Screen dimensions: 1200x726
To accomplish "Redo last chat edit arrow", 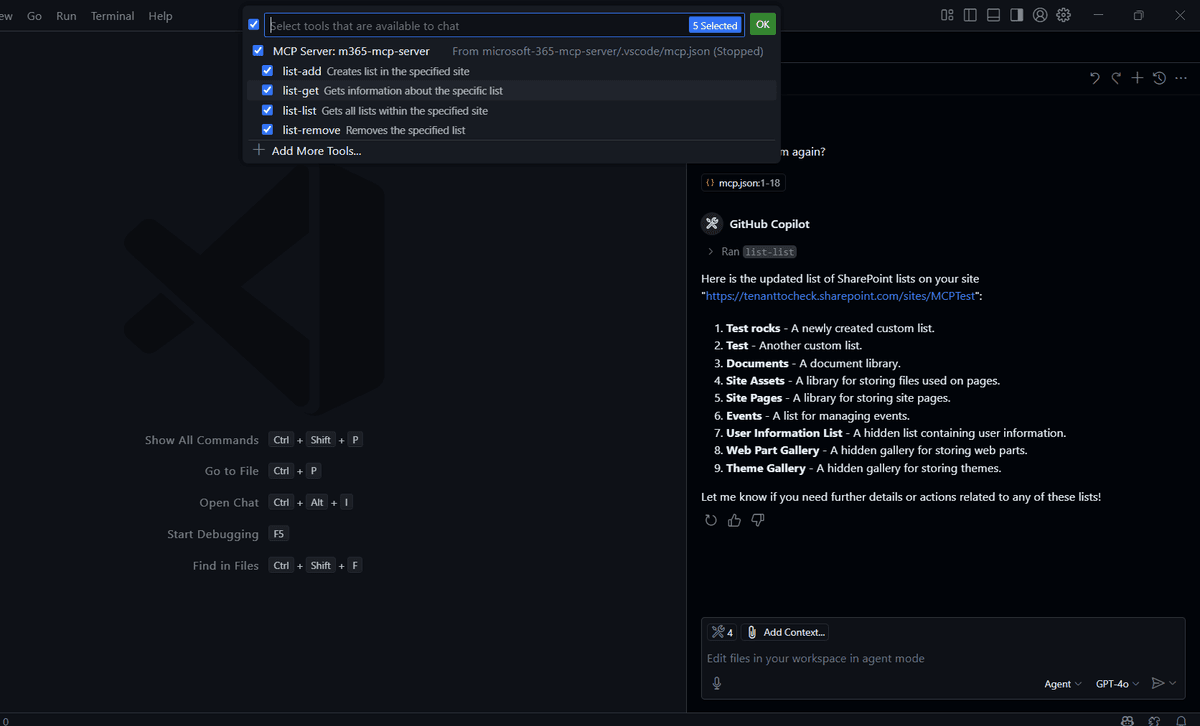I will [x=1116, y=78].
